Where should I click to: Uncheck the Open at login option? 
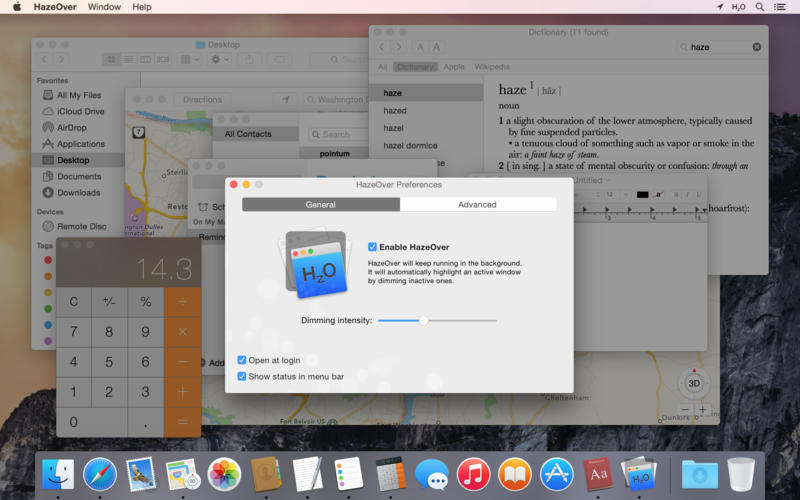242,360
